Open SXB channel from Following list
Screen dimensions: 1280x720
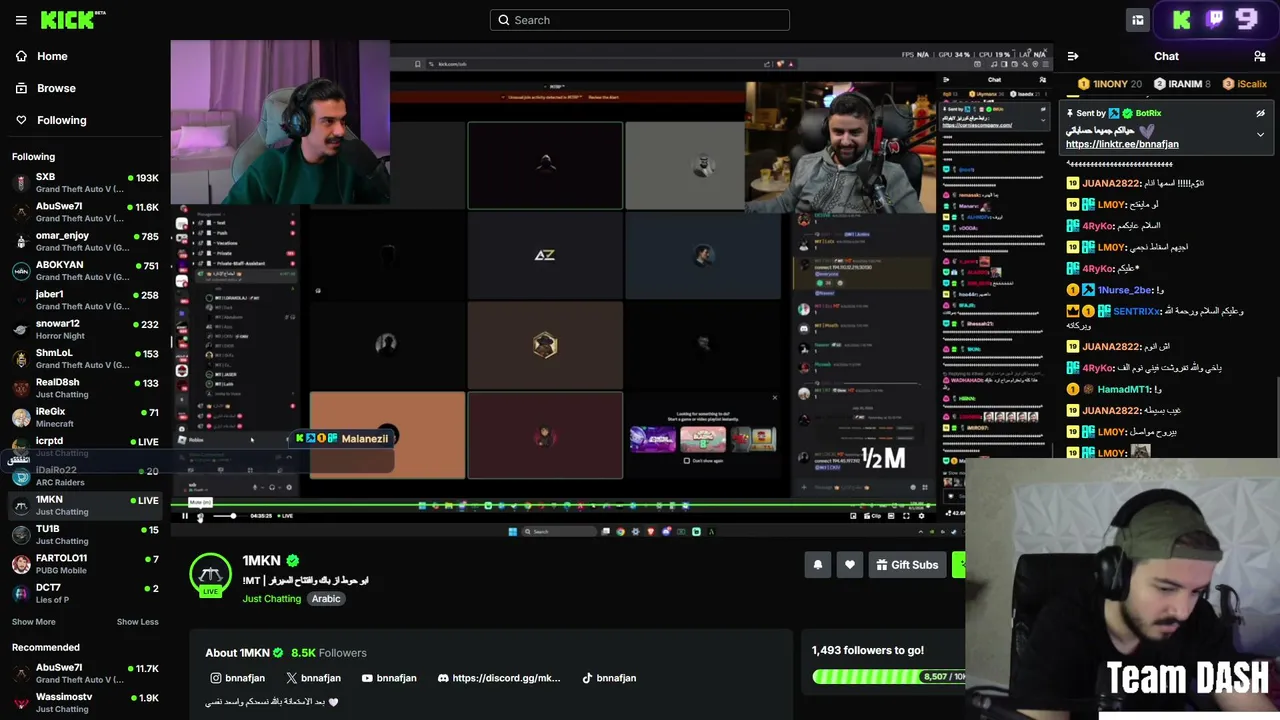[85, 183]
